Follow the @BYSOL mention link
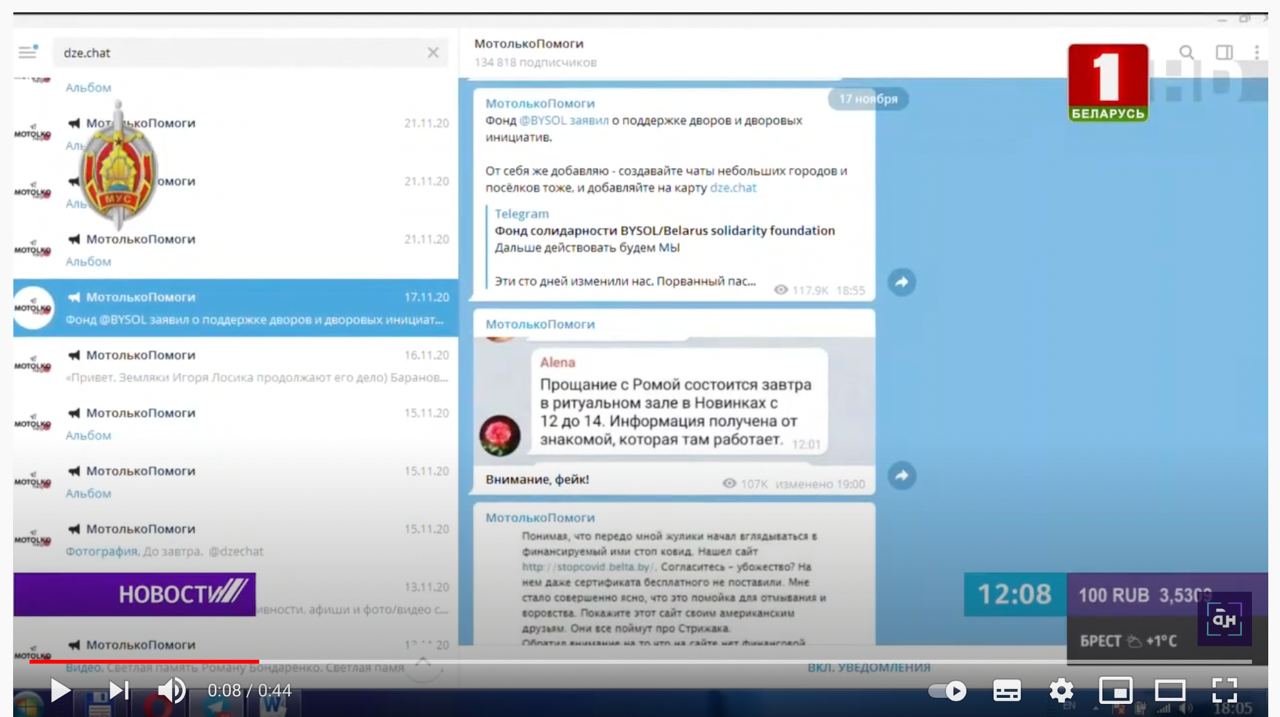This screenshot has height=717, width=1280. pyautogui.click(x=542, y=121)
